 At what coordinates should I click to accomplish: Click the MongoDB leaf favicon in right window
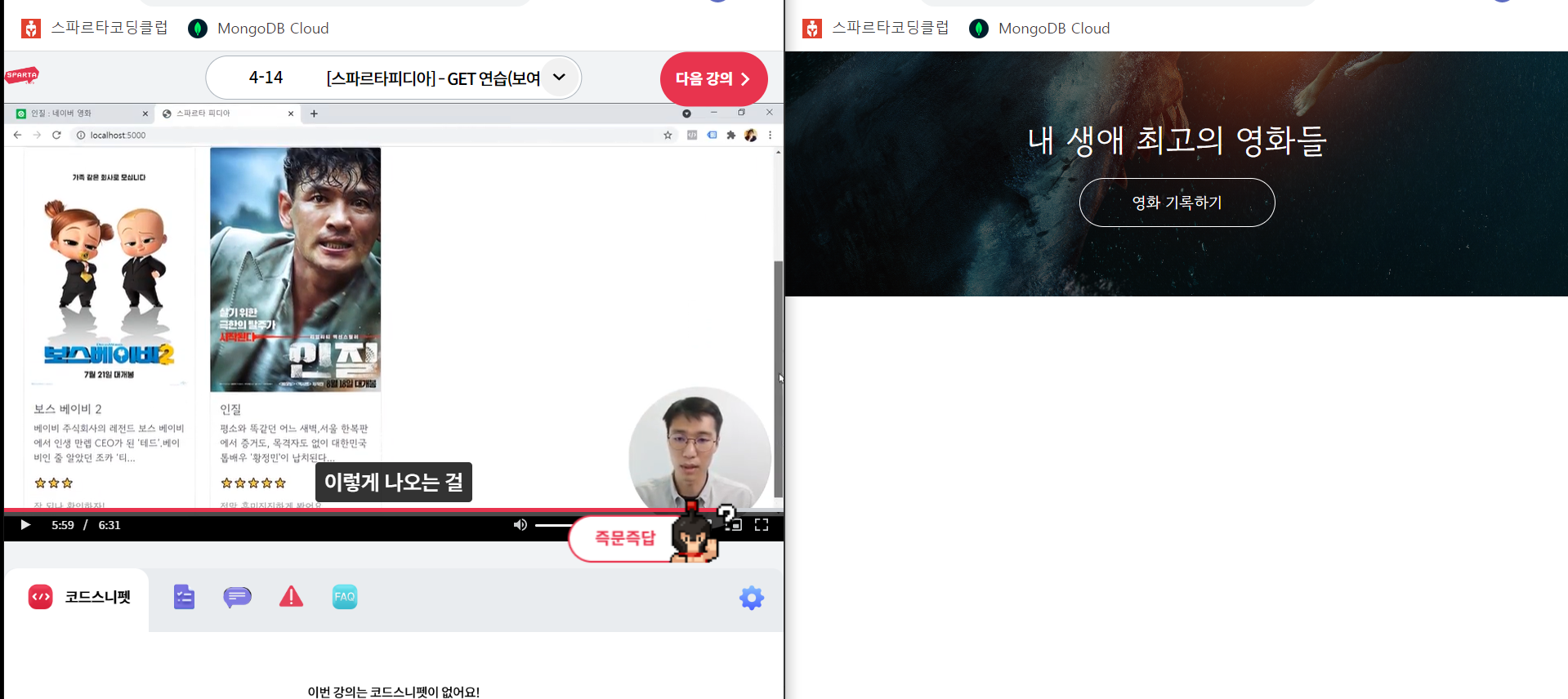[979, 29]
